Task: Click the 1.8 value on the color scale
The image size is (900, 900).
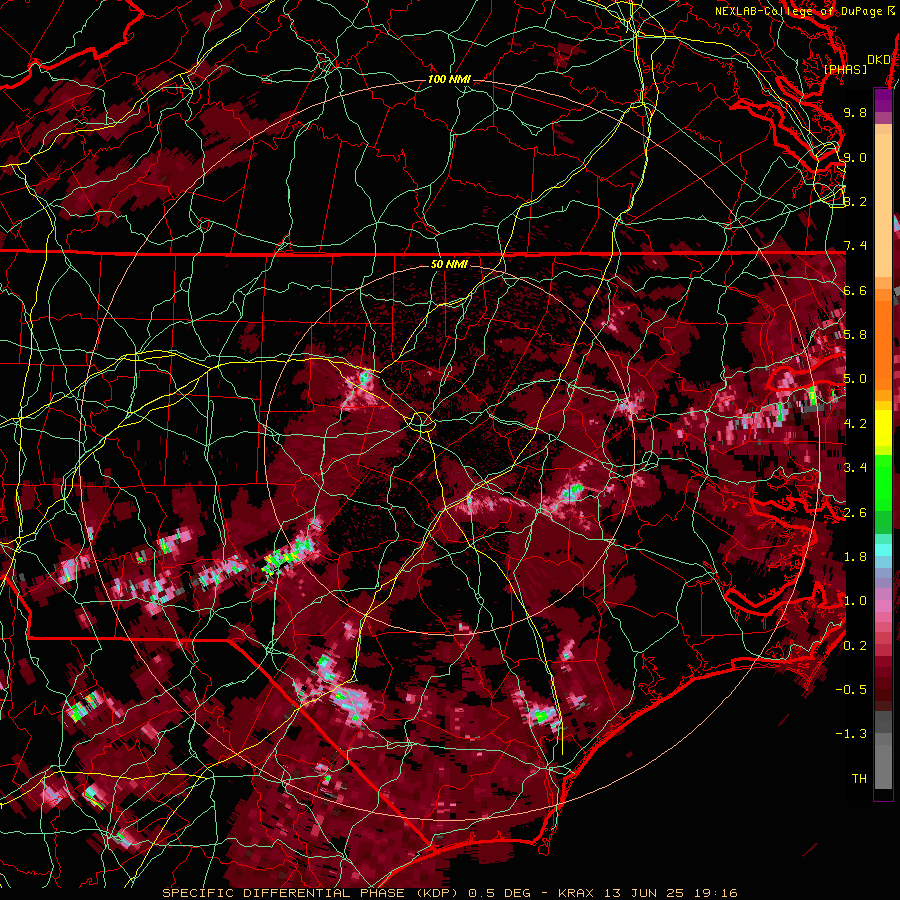Action: 855,557
